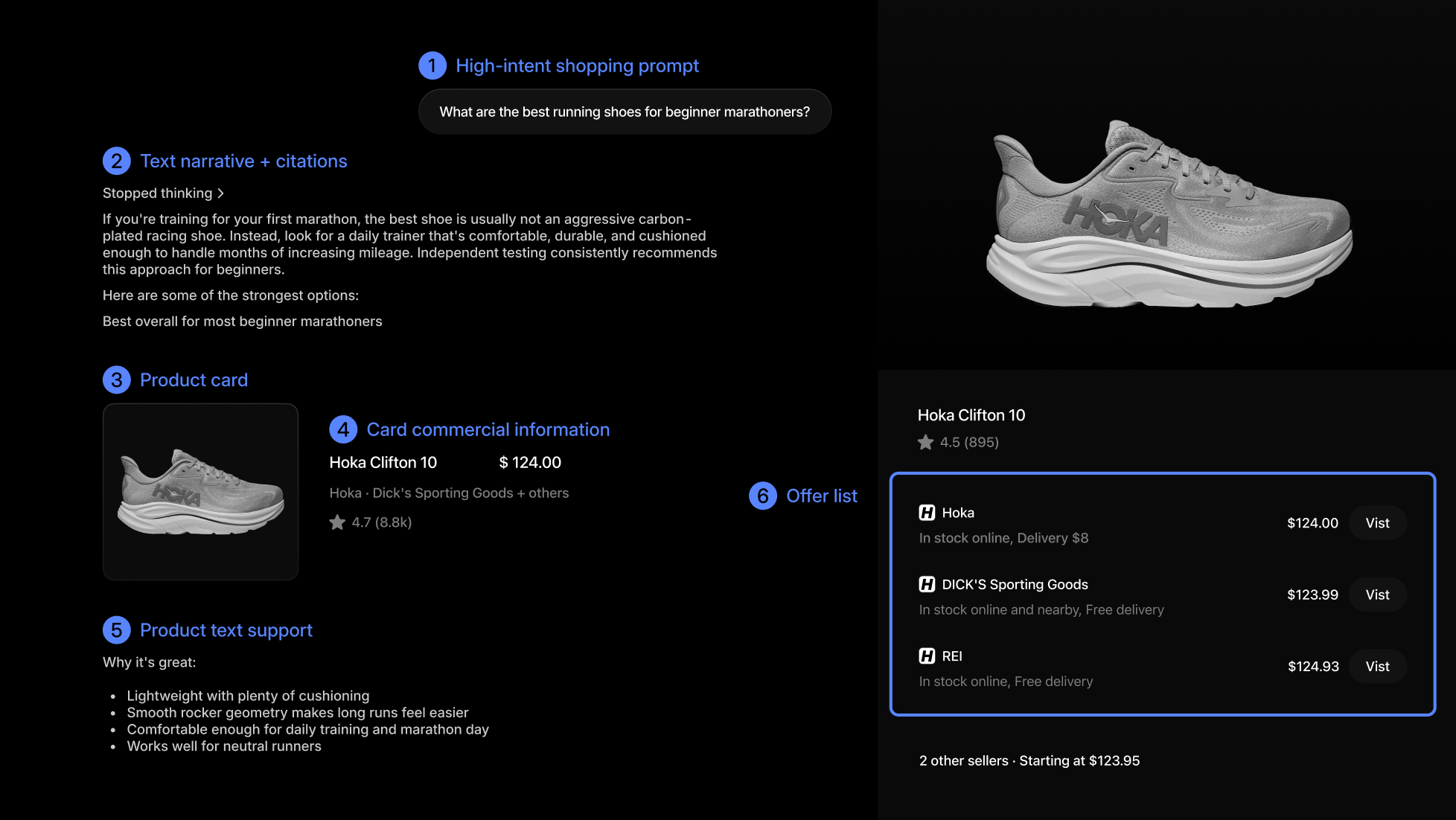
Task: Click the '4.5 (895)' rating text
Action: click(969, 442)
